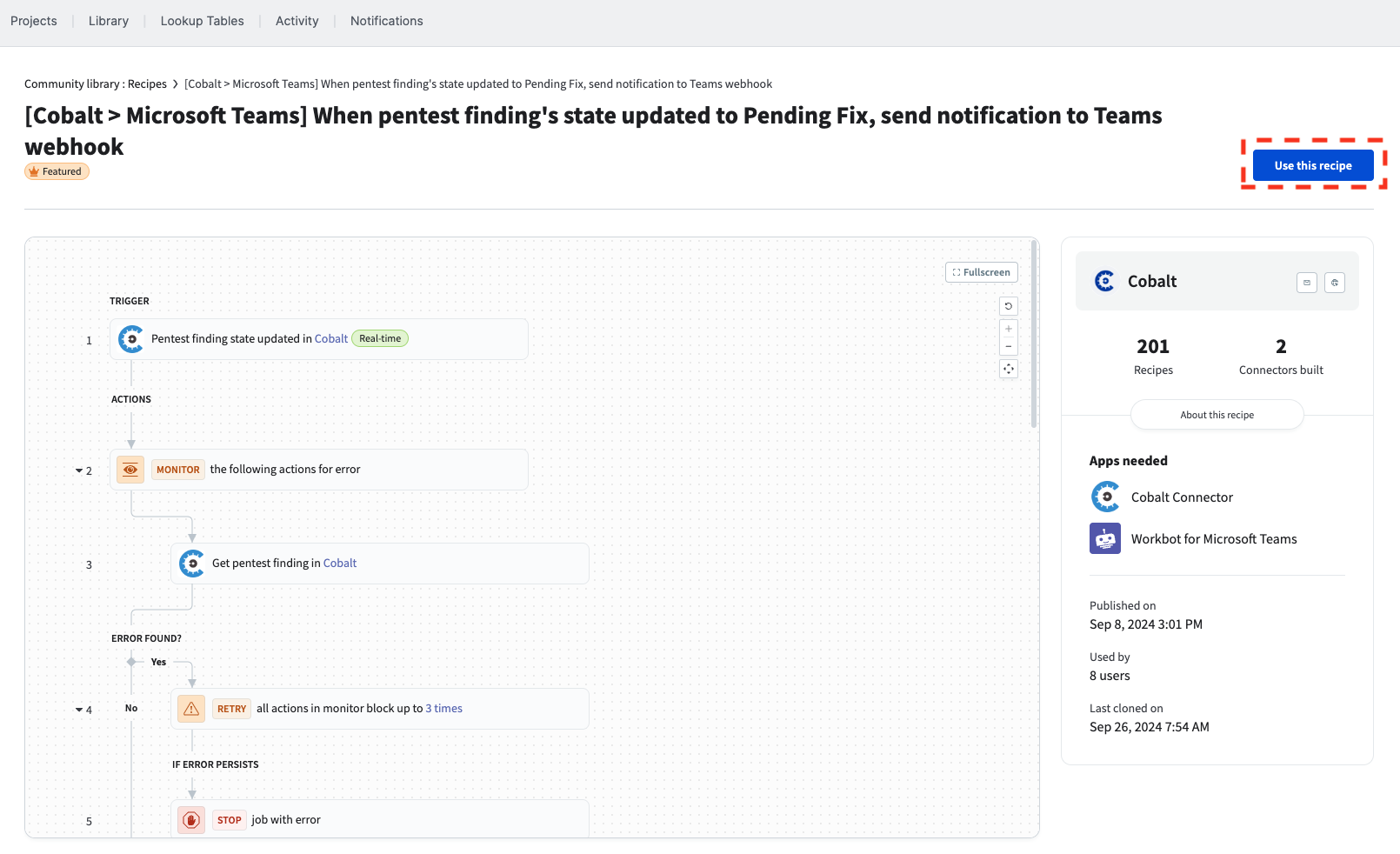Fit the recipe to screen icon
Image resolution: width=1400 pixels, height=854 pixels.
(1009, 369)
